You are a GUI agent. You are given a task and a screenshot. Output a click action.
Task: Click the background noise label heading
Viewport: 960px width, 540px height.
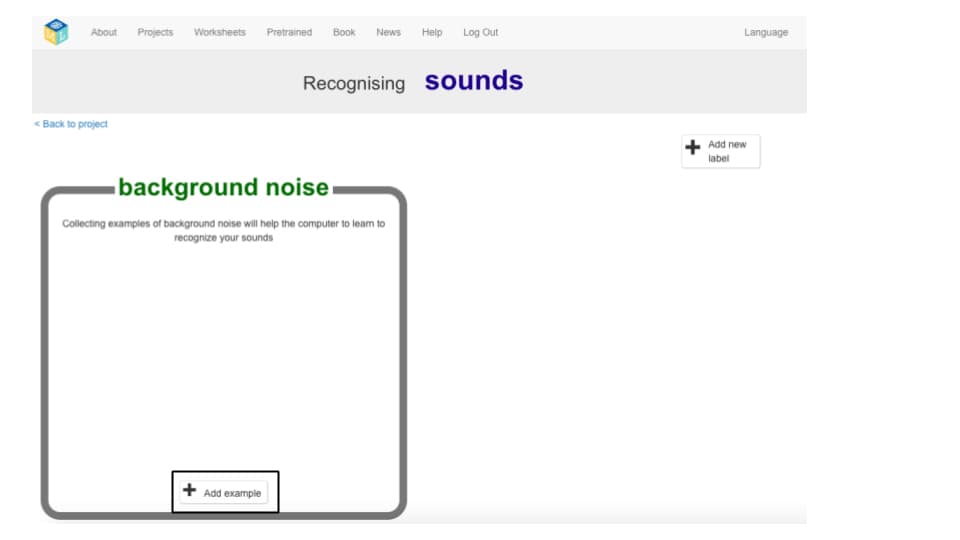coord(223,187)
